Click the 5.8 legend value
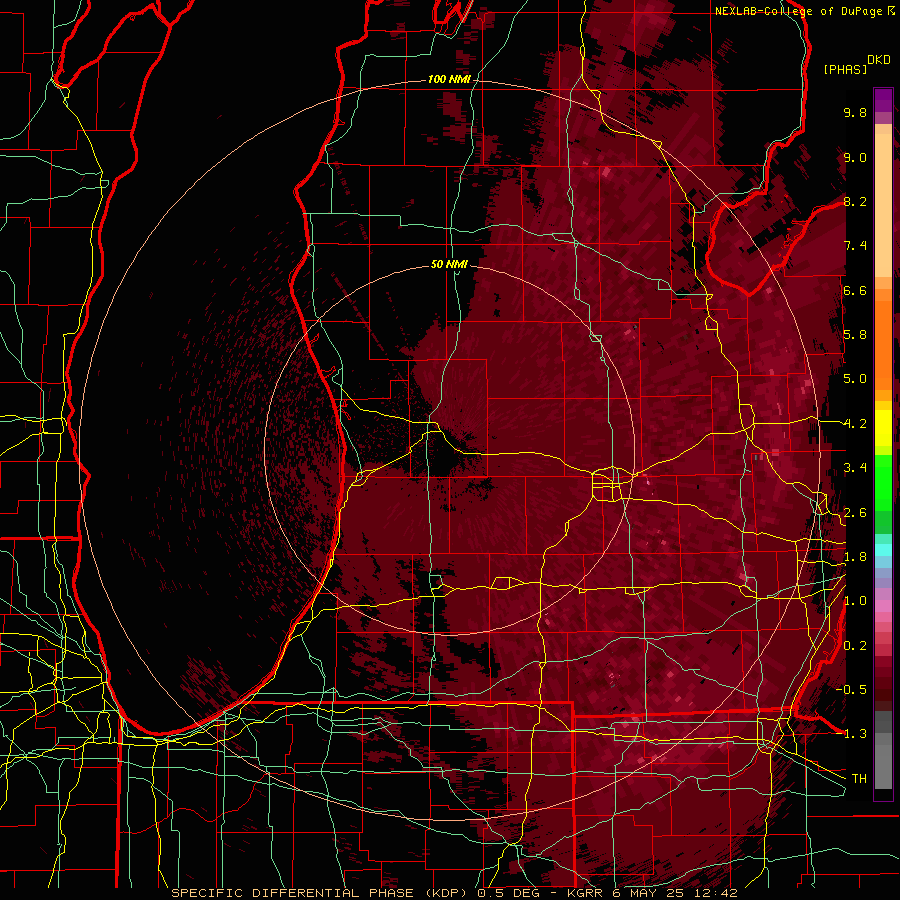 855,335
